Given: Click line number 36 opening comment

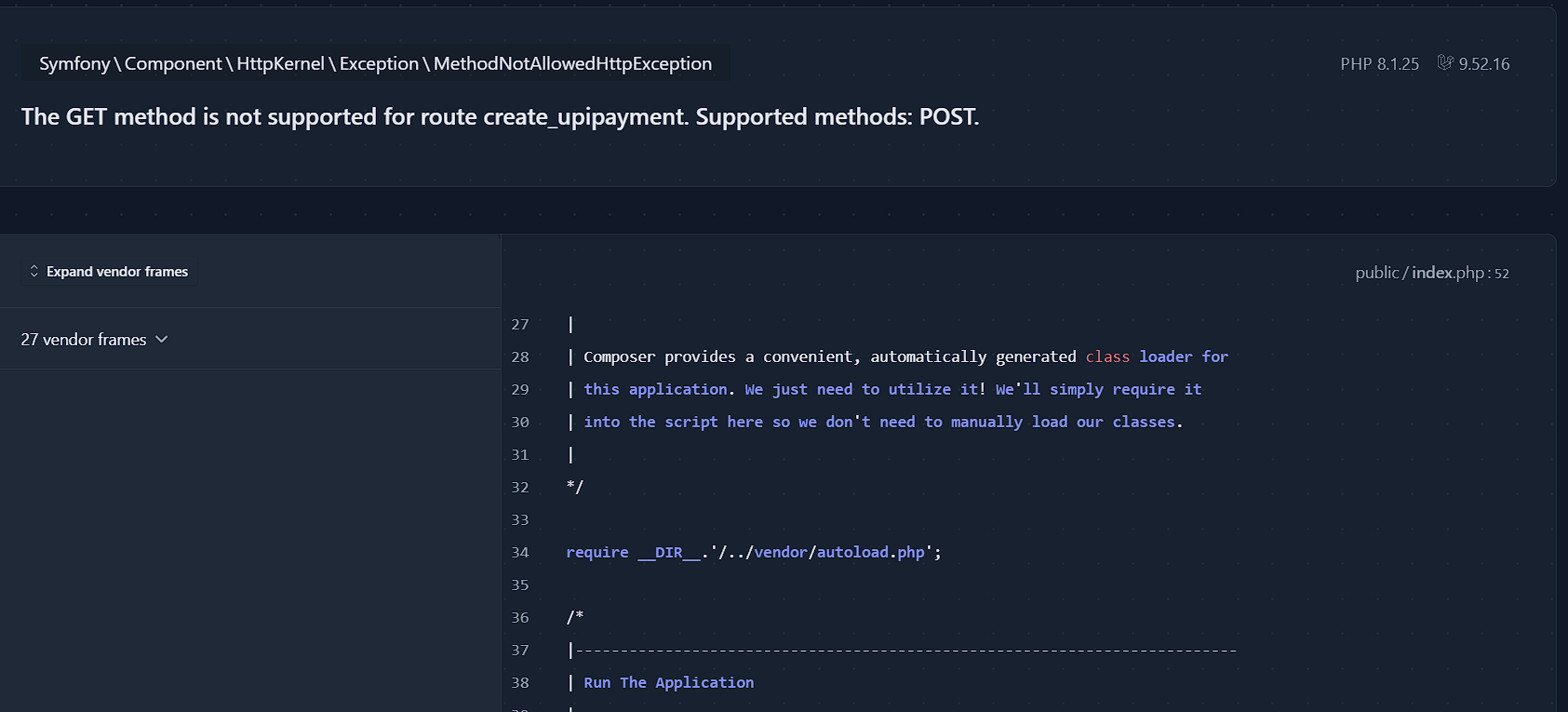Looking at the screenshot, I should coord(520,617).
